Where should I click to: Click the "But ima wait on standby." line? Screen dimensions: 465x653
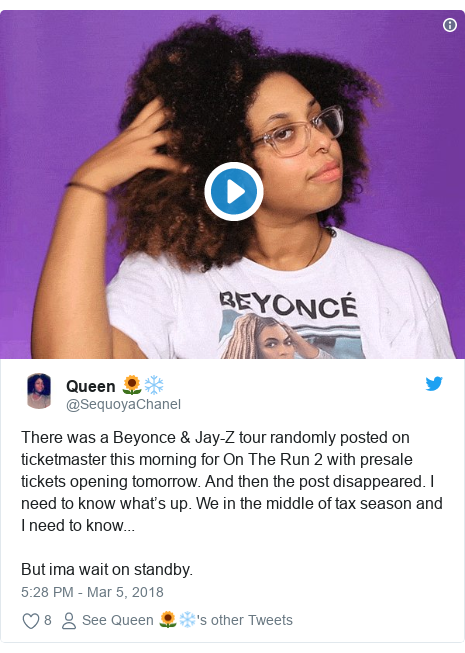click(x=107, y=569)
